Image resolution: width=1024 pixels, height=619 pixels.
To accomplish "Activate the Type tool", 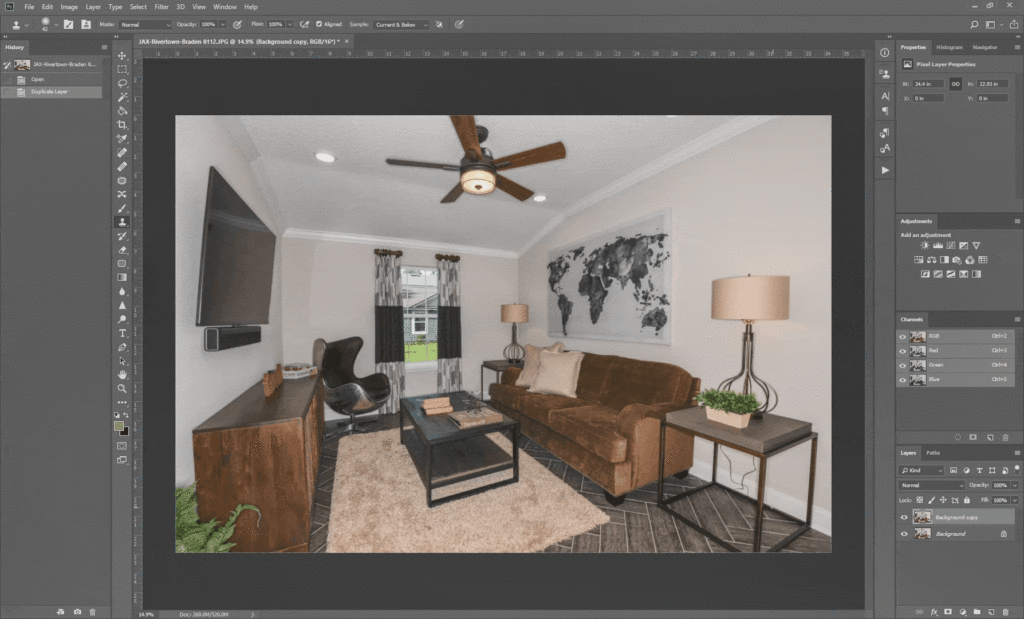I will (x=122, y=333).
